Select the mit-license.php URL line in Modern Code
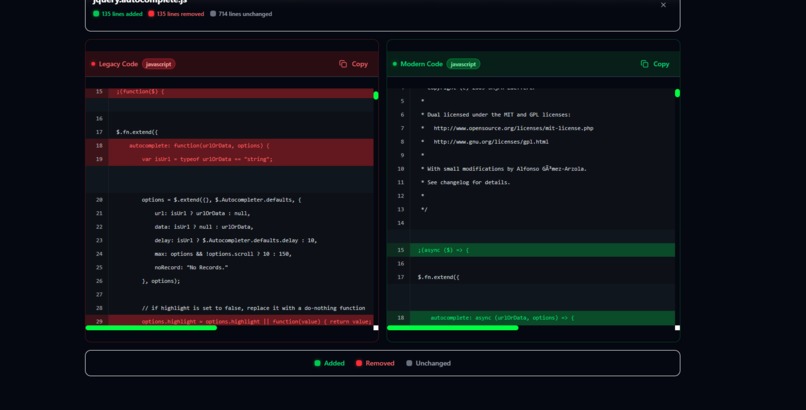This screenshot has width=806, height=410. tap(530, 128)
